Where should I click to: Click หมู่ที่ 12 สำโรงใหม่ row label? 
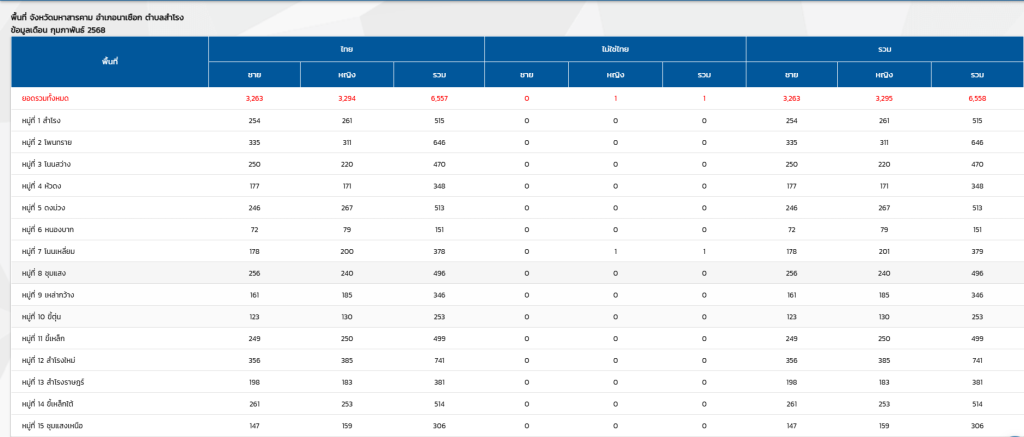point(49,360)
